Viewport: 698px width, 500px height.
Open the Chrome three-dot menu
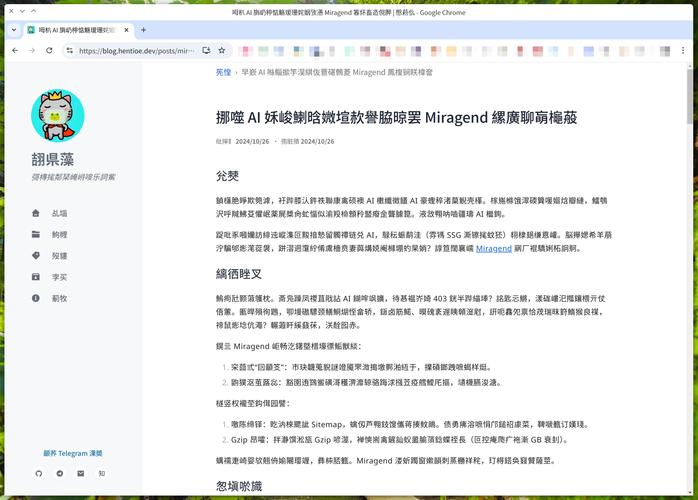[x=683, y=51]
